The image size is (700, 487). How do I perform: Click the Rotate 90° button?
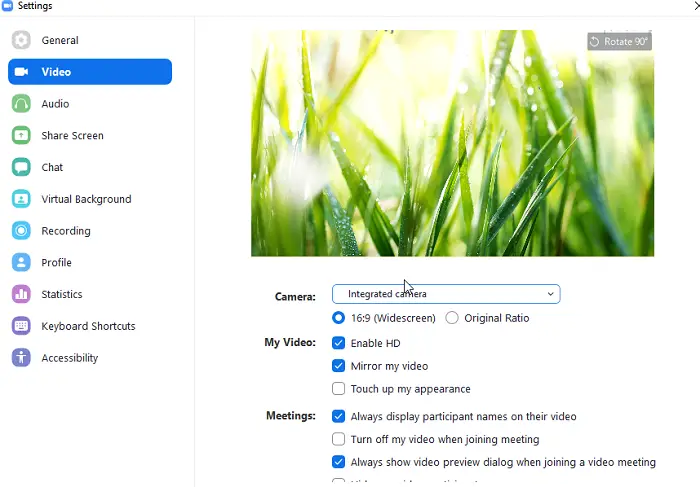point(619,42)
